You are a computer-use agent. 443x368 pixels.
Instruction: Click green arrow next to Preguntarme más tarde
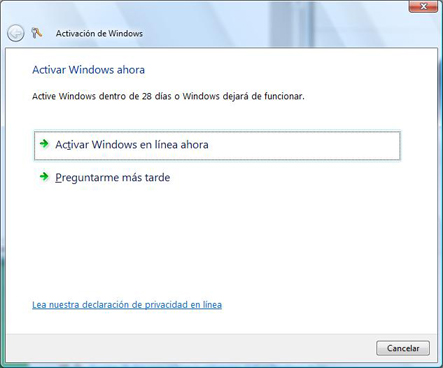pos(44,176)
